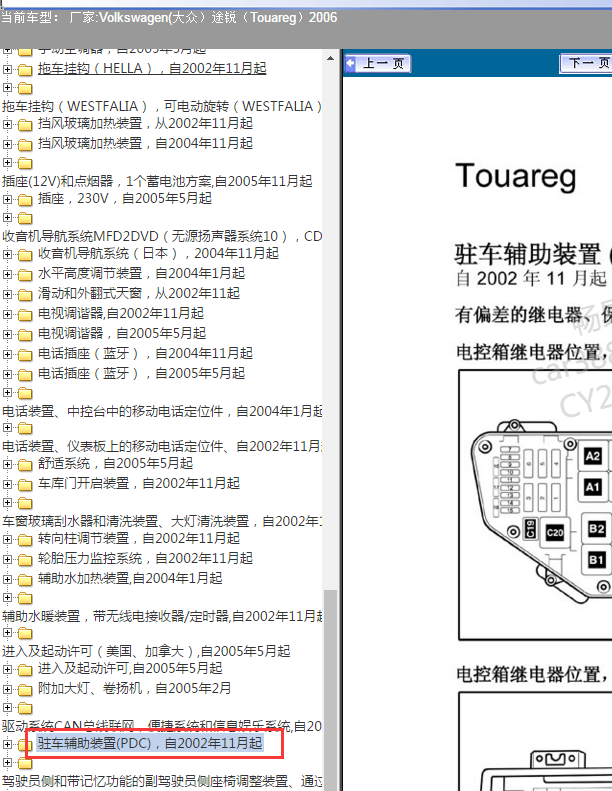
Task: Select 收音机导航系统MFD2DVD entry
Action: click(x=162, y=236)
